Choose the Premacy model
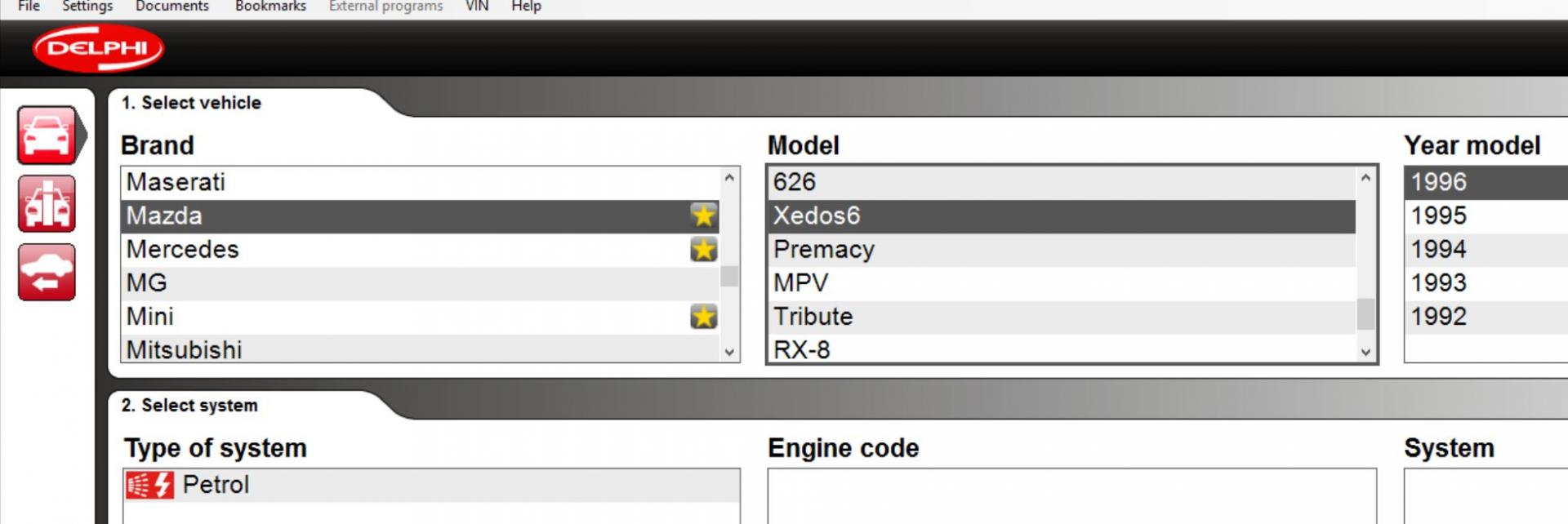 pyautogui.click(x=823, y=249)
